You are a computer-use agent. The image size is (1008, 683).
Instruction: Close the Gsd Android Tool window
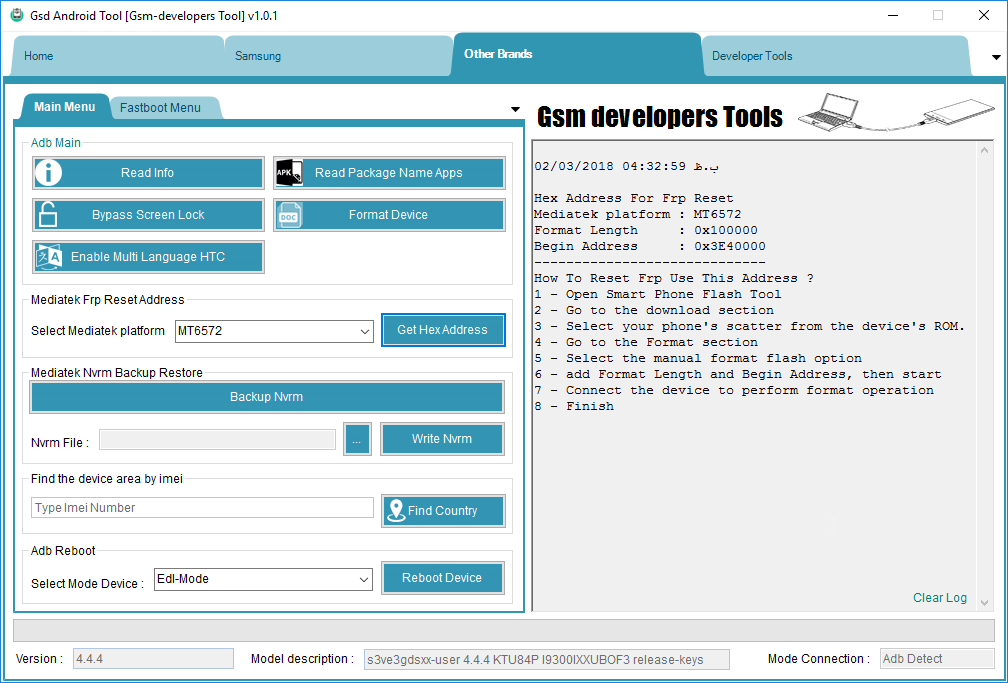(x=984, y=15)
